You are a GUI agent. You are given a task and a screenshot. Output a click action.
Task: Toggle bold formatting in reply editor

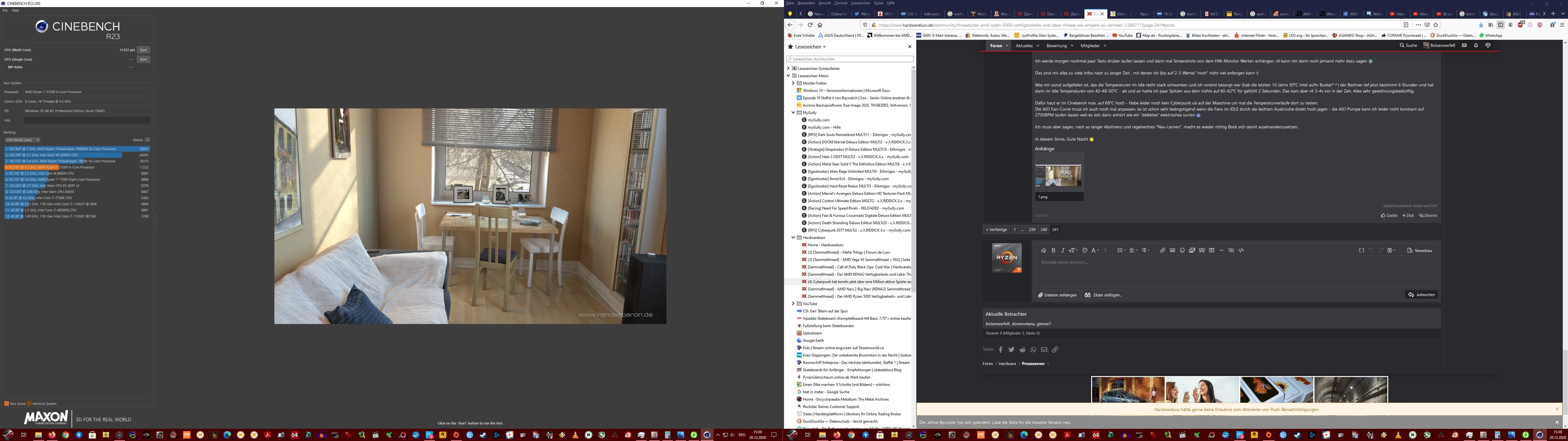(1053, 250)
